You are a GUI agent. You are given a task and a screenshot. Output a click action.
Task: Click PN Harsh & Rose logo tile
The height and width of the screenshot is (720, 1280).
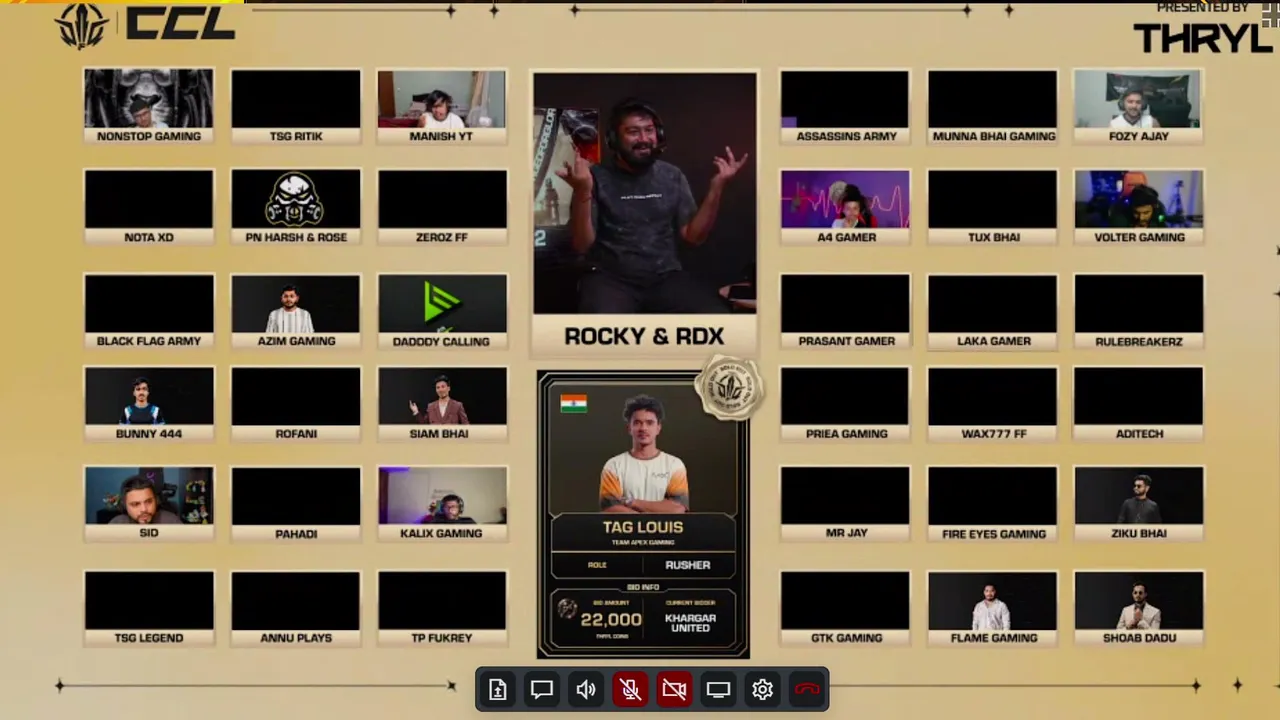coord(296,207)
